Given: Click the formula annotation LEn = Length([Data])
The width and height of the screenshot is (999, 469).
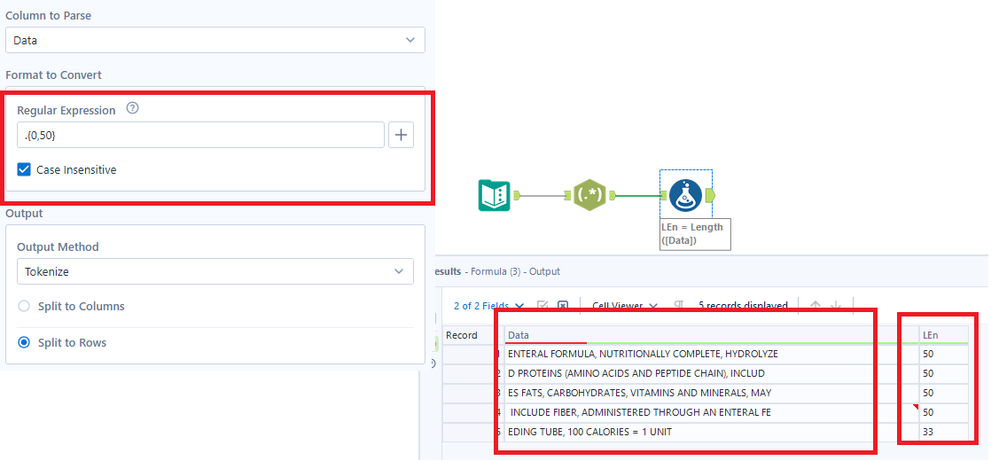Looking at the screenshot, I should pyautogui.click(x=694, y=234).
